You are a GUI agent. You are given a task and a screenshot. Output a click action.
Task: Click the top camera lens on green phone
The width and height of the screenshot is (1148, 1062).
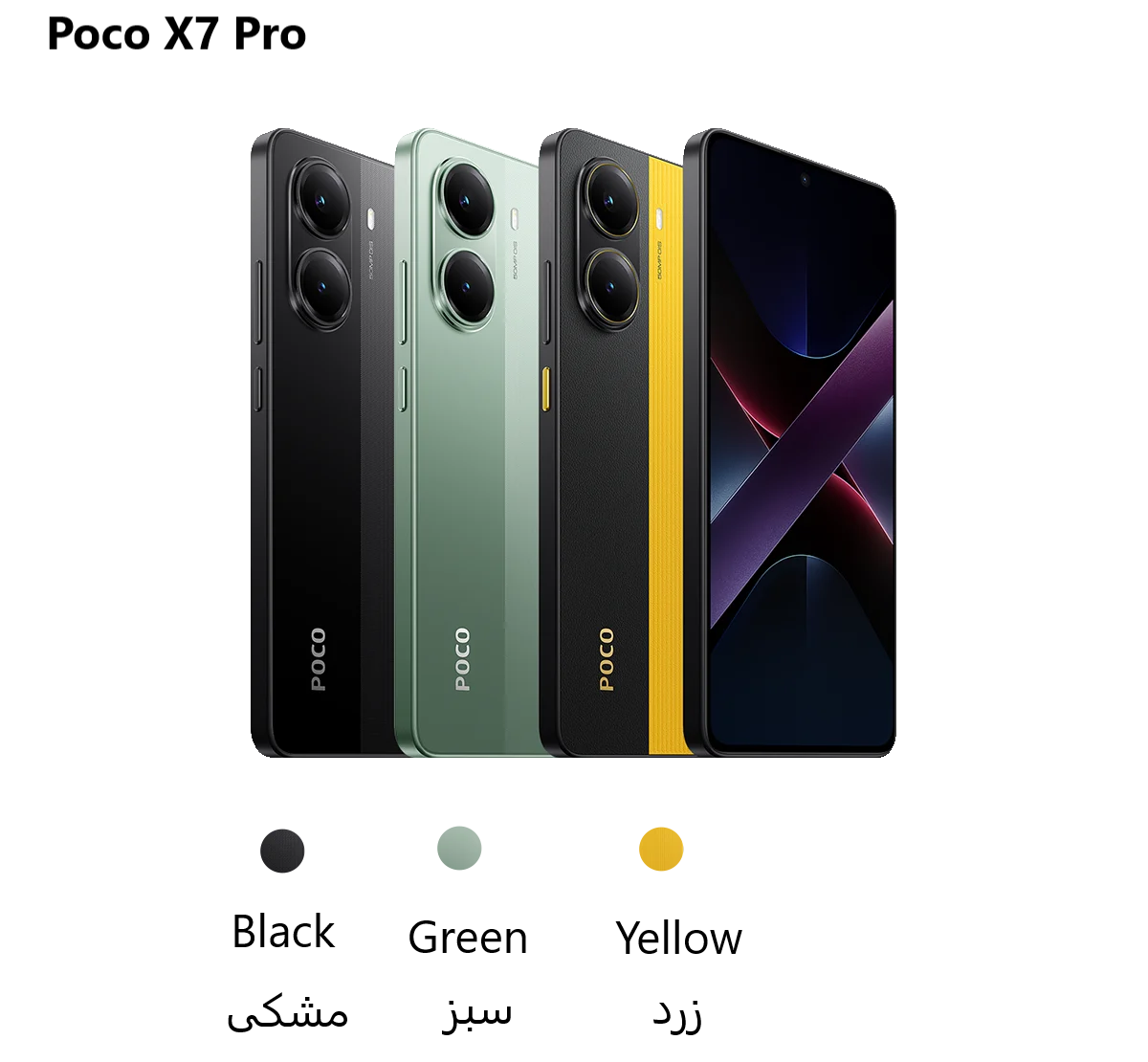467,201
